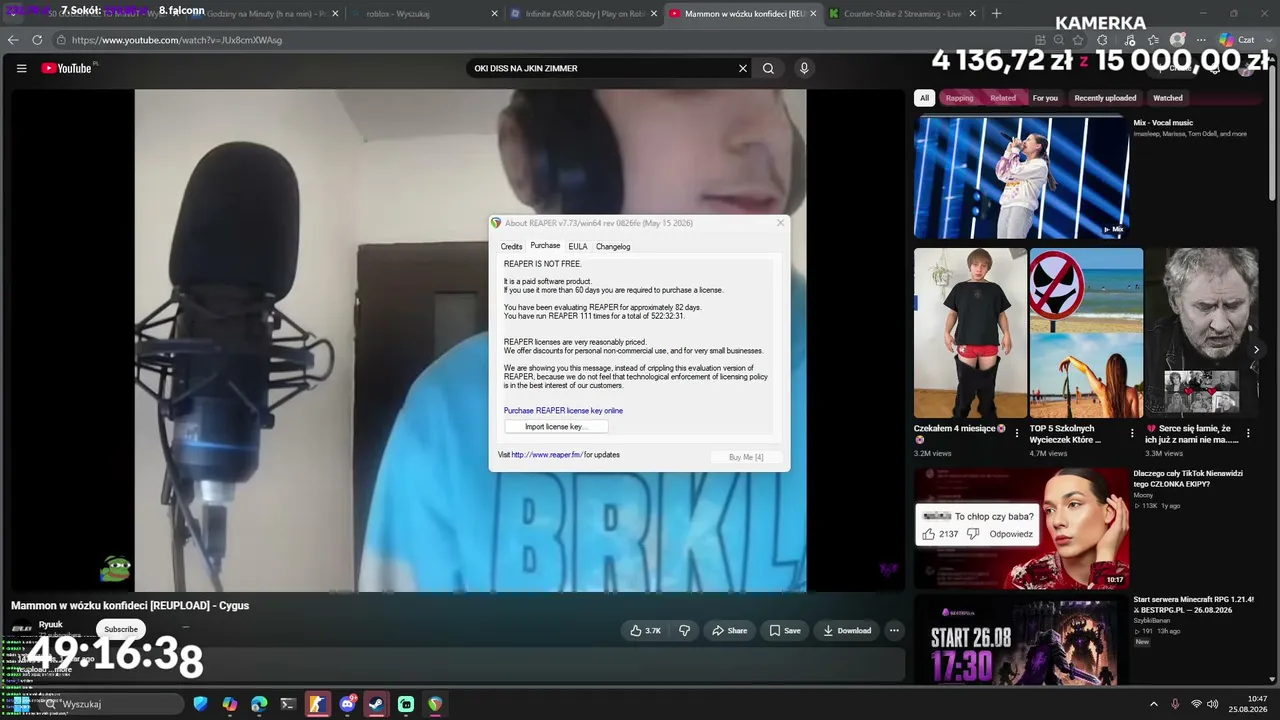Open Dlaczego cały TikTok Nienawidzi video thumbnail
Image resolution: width=1280 pixels, height=720 pixels.
click(1021, 528)
